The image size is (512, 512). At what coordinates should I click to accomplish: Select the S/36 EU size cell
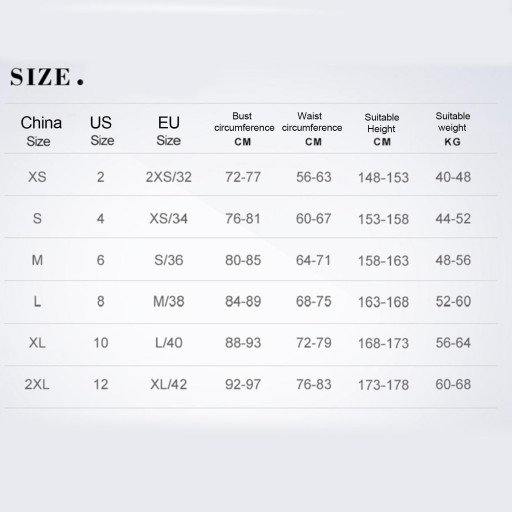169,260
